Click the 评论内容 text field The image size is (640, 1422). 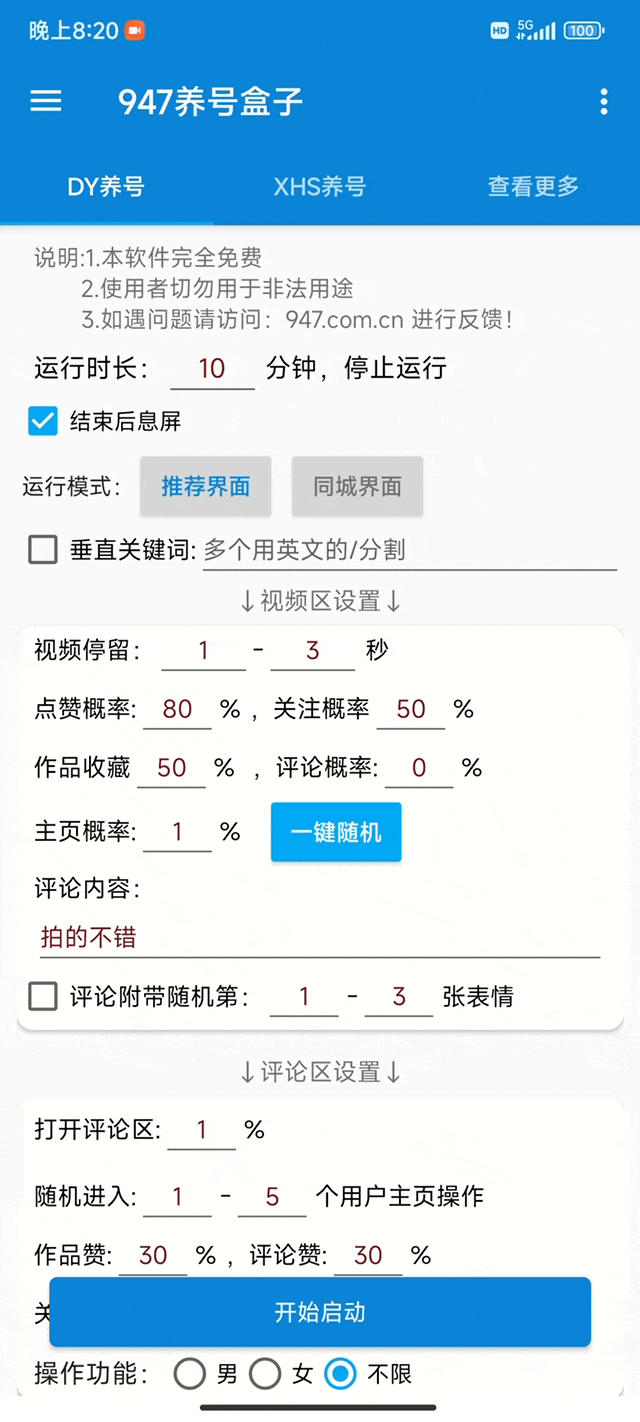click(320, 938)
